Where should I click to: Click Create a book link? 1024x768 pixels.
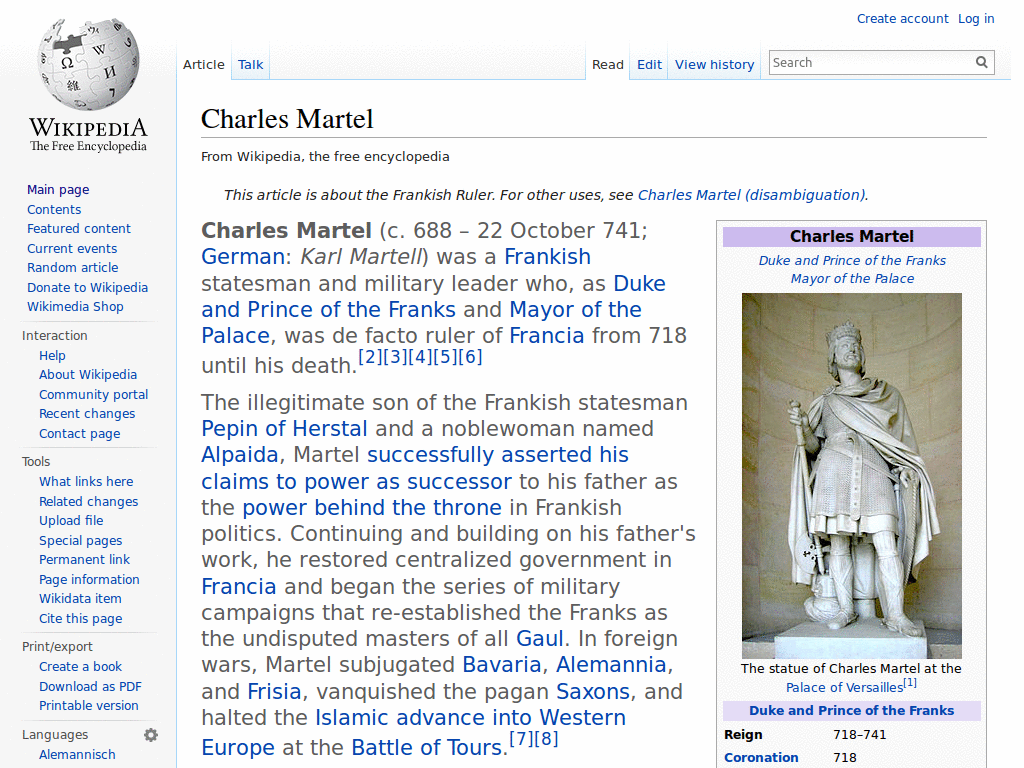point(80,667)
